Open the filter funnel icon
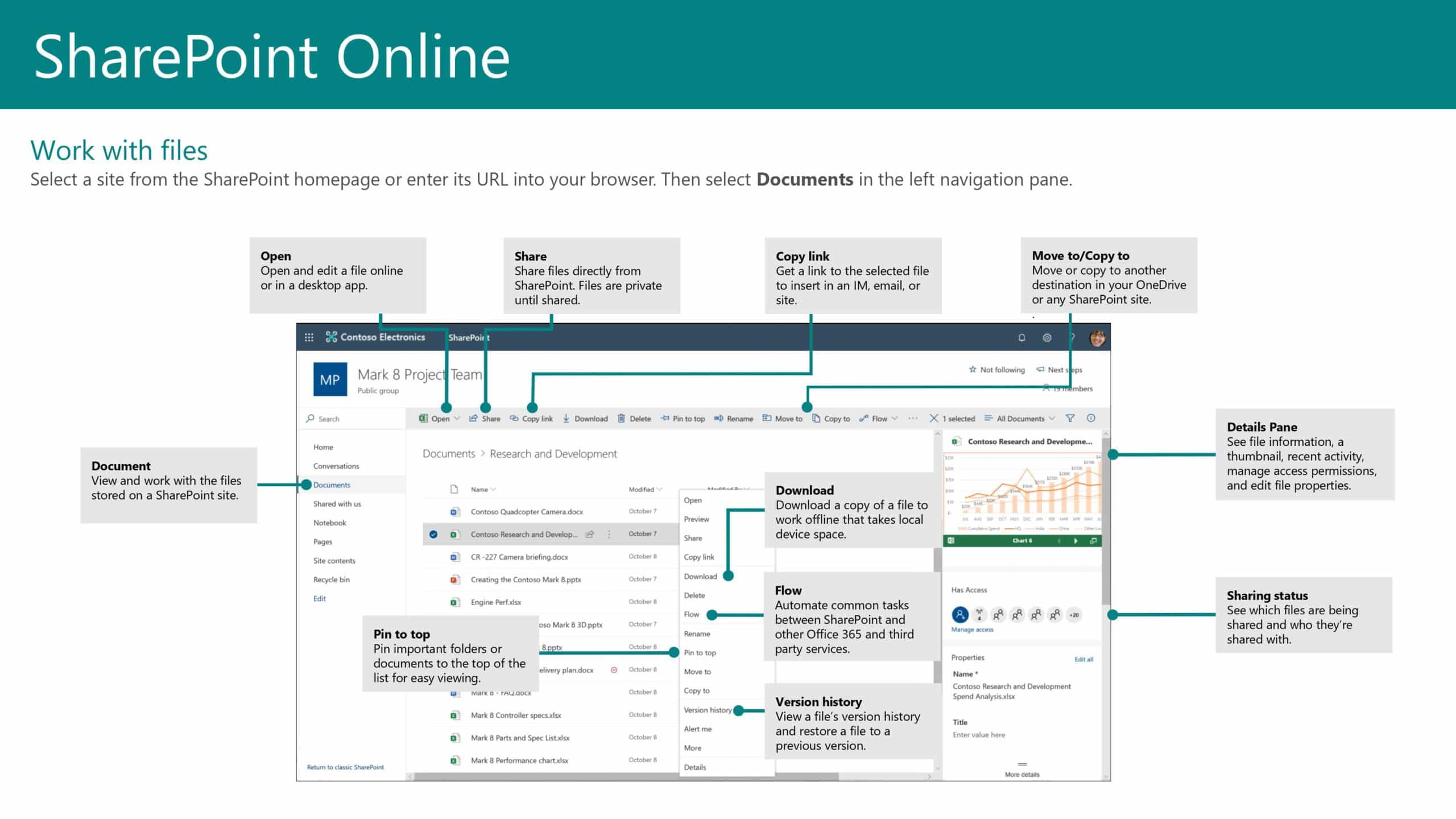The height and width of the screenshot is (819, 1456). click(x=1070, y=418)
